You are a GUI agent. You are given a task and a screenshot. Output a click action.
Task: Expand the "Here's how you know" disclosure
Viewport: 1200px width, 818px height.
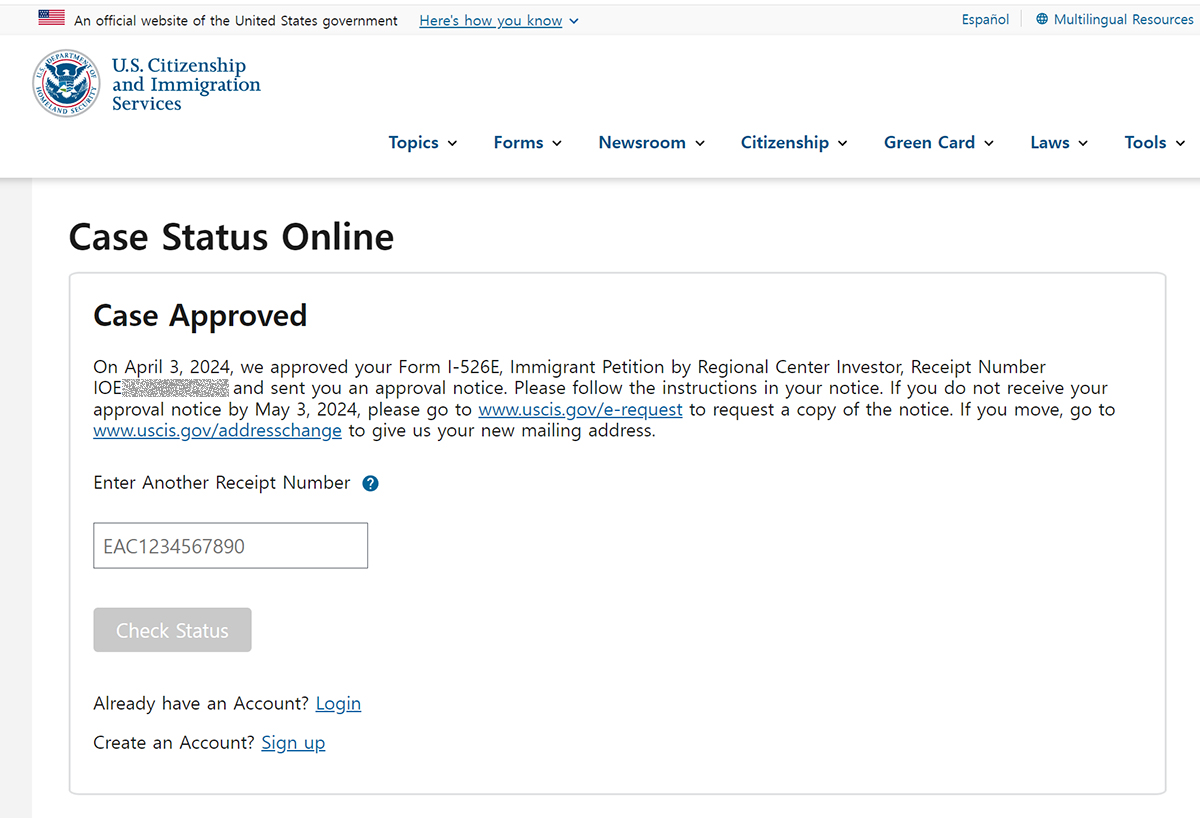click(499, 20)
